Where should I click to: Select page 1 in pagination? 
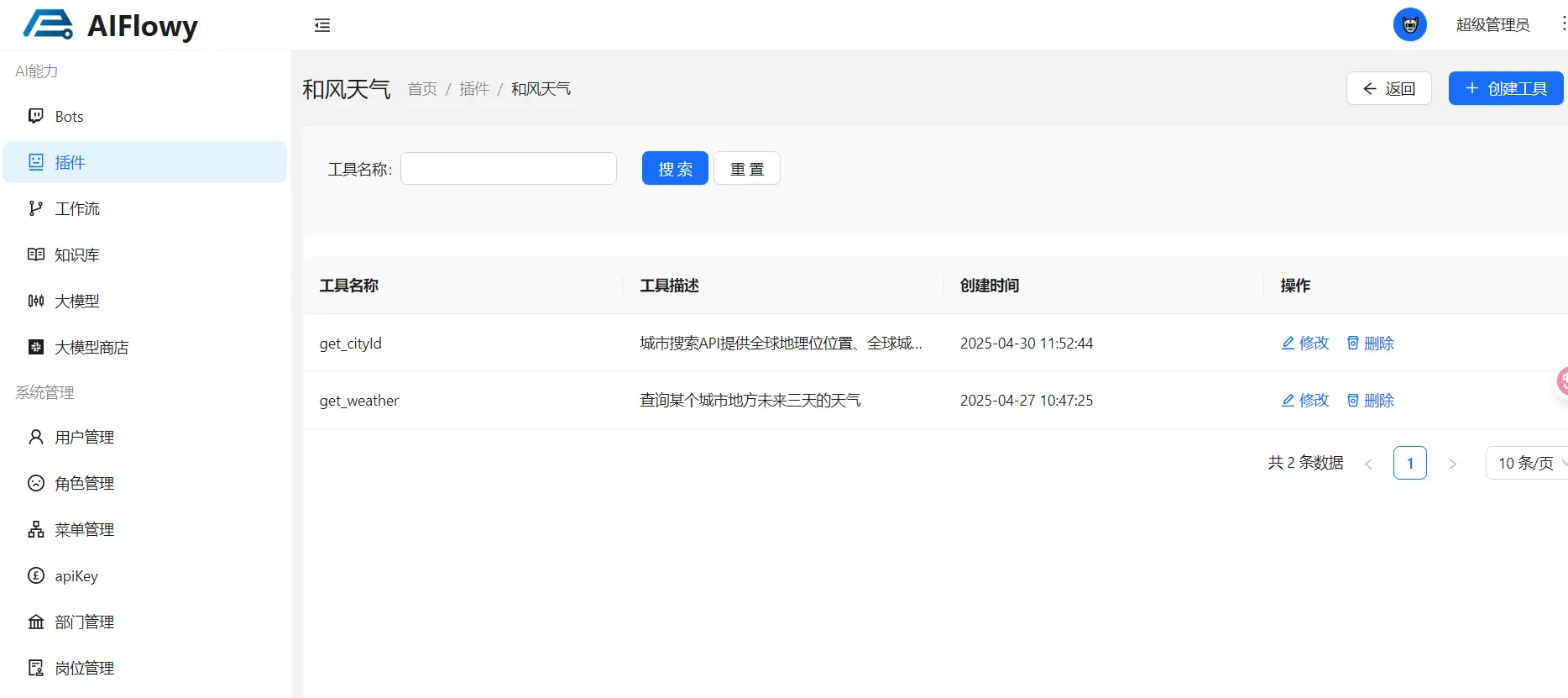(1410, 463)
